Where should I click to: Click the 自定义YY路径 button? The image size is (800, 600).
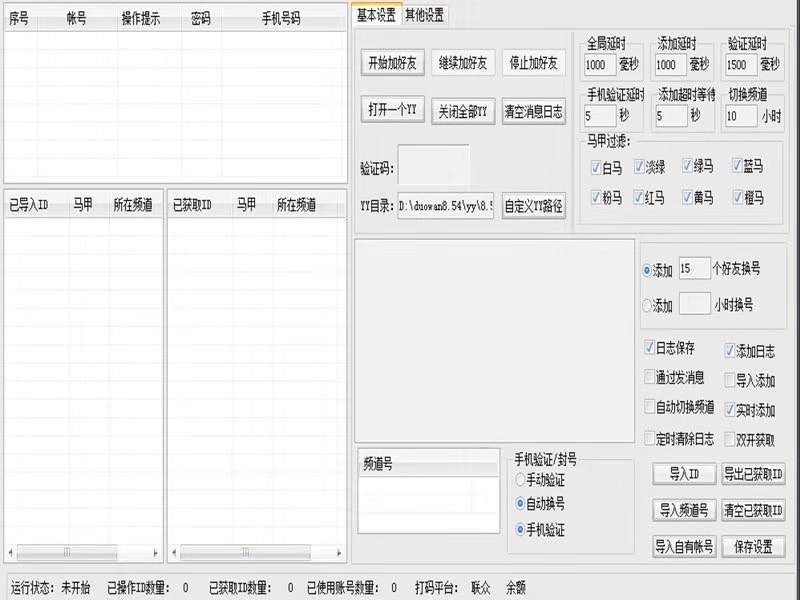534,206
